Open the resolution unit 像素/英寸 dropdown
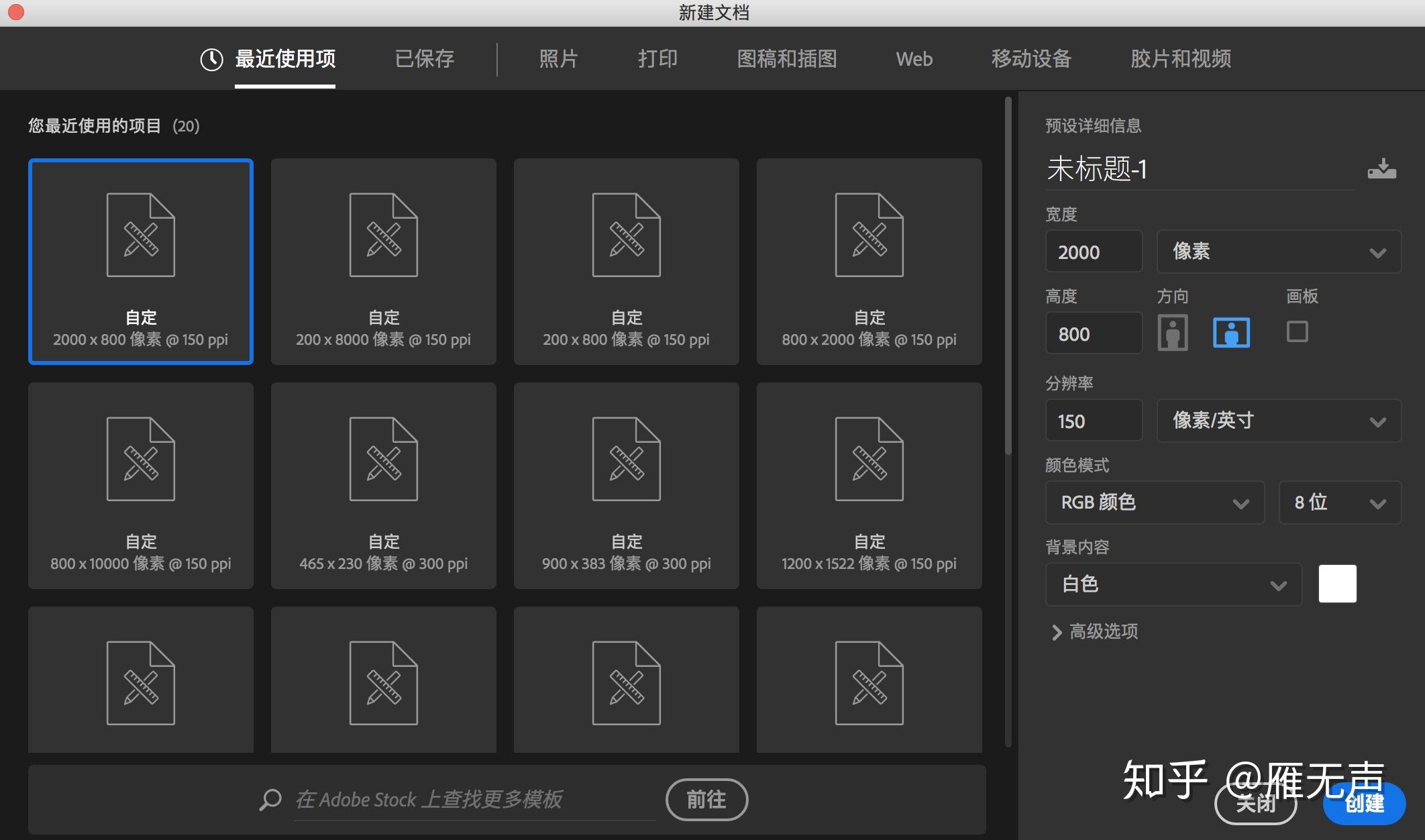 pos(1279,421)
